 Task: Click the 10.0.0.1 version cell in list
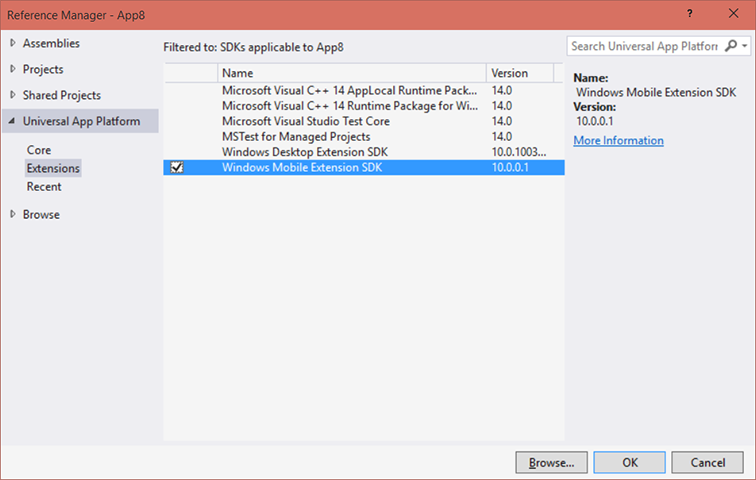[x=510, y=167]
